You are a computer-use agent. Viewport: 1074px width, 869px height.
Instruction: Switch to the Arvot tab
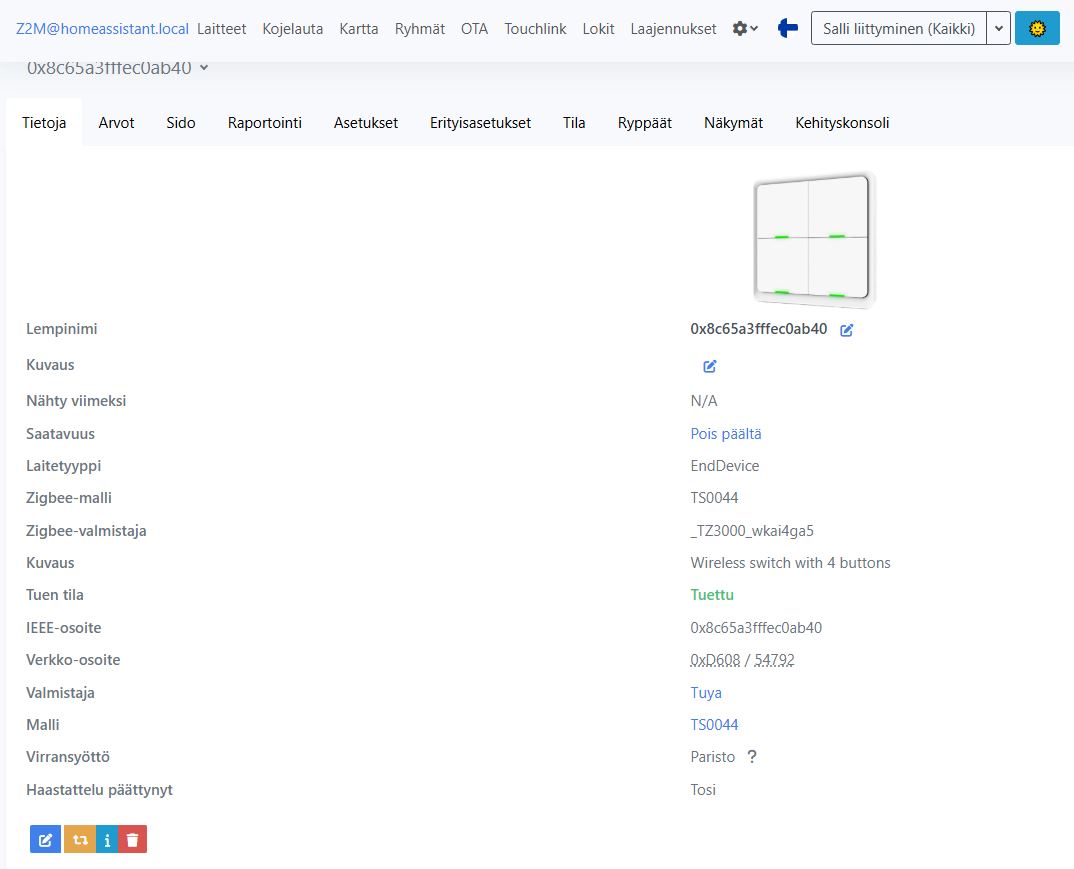[116, 123]
